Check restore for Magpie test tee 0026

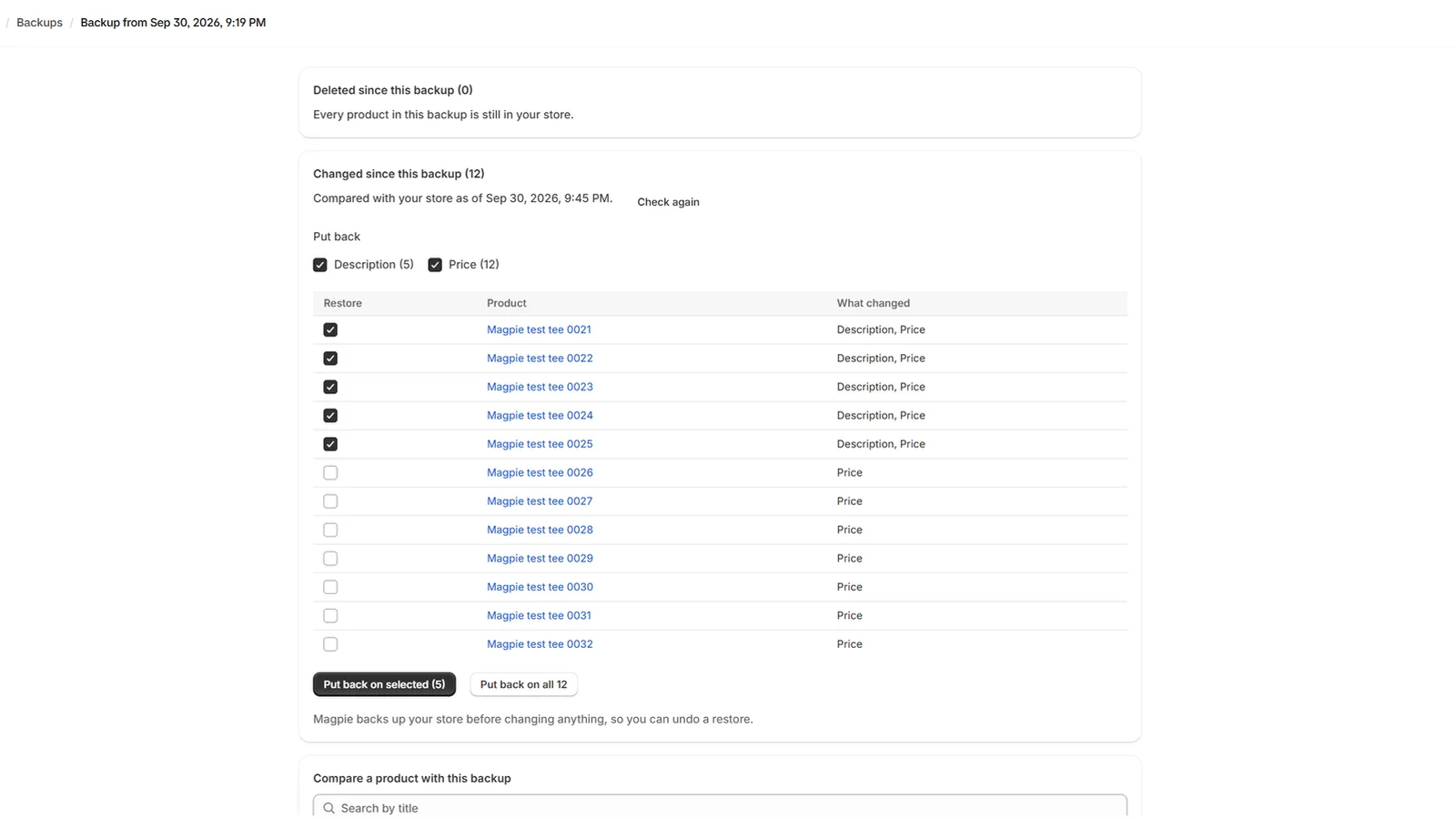(330, 473)
